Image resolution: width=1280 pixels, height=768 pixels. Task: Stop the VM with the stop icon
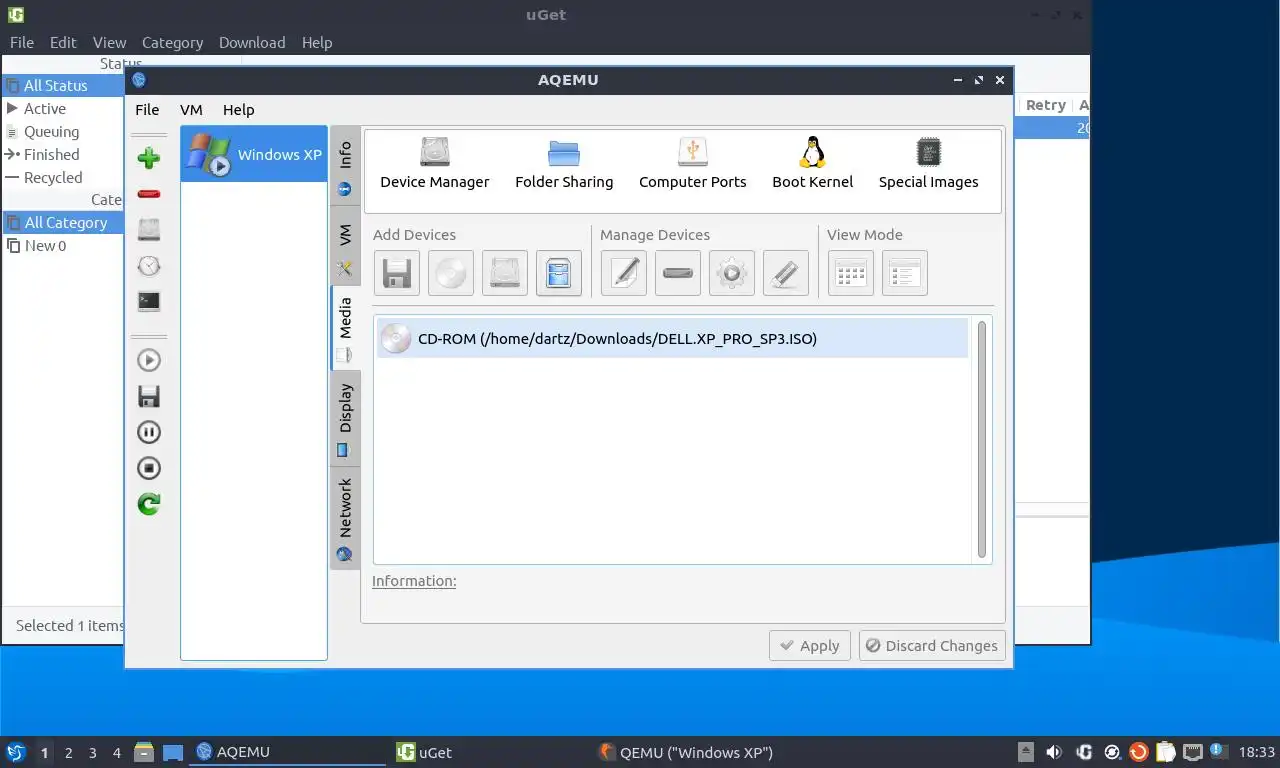pyautogui.click(x=149, y=468)
